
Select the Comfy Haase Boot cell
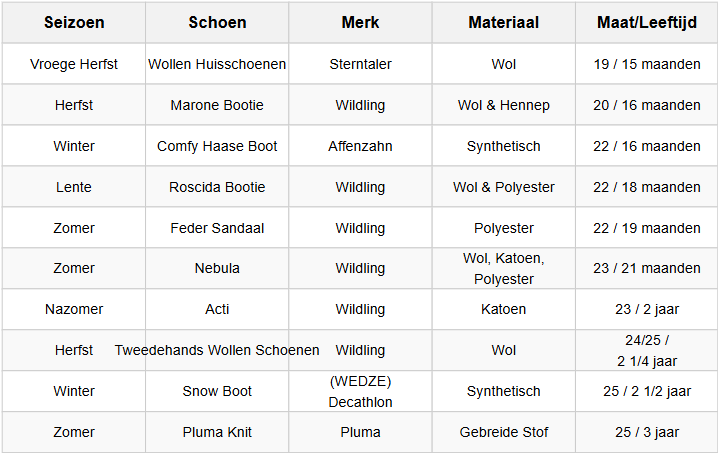217,146
